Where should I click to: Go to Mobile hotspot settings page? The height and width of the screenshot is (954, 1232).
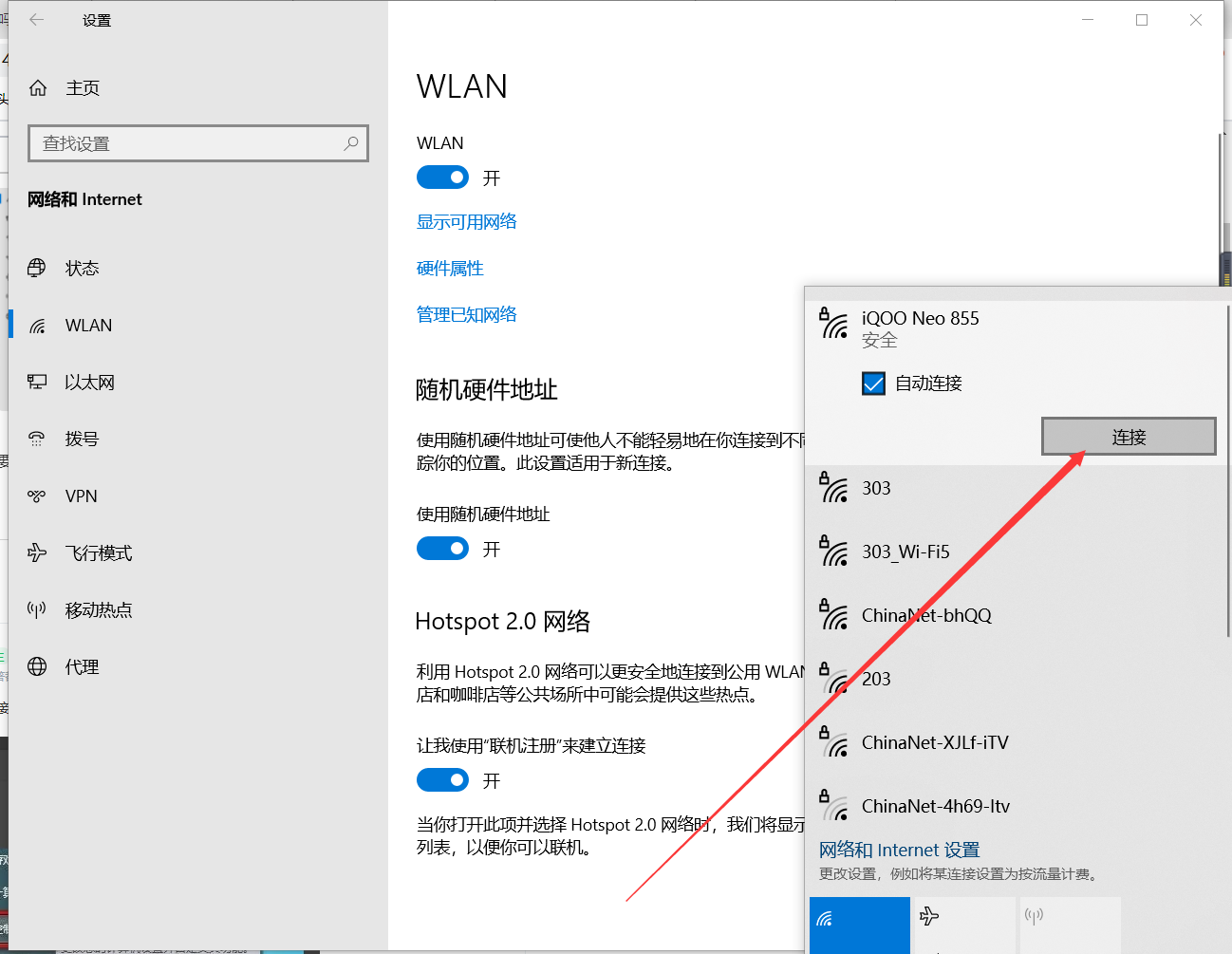pyautogui.click(x=98, y=609)
